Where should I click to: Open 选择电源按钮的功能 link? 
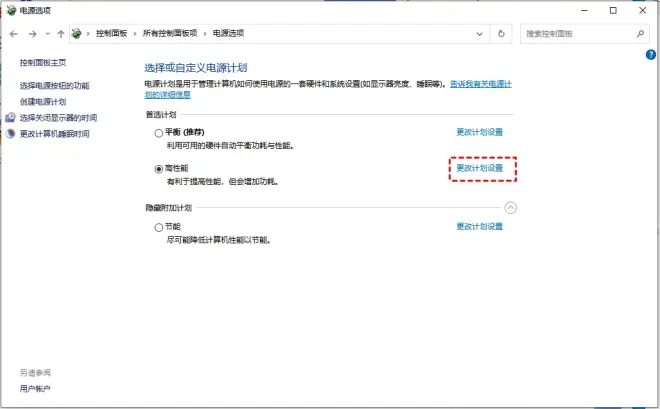tap(55, 86)
